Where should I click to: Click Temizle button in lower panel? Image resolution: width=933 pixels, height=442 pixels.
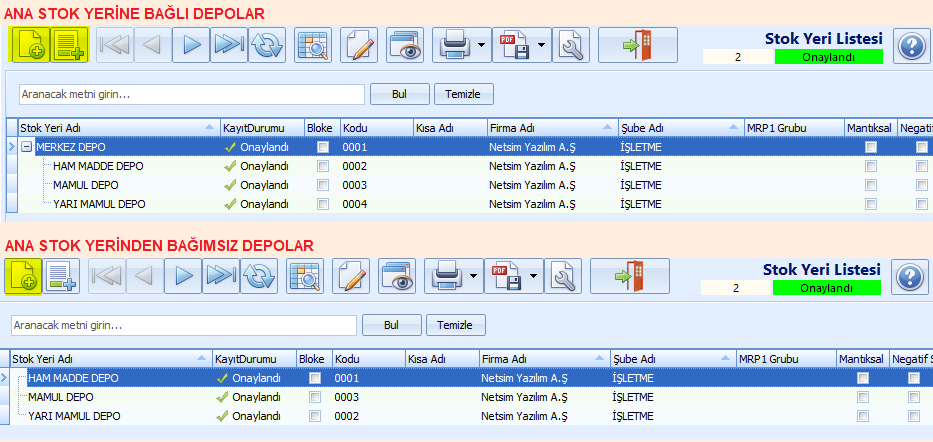(456, 325)
